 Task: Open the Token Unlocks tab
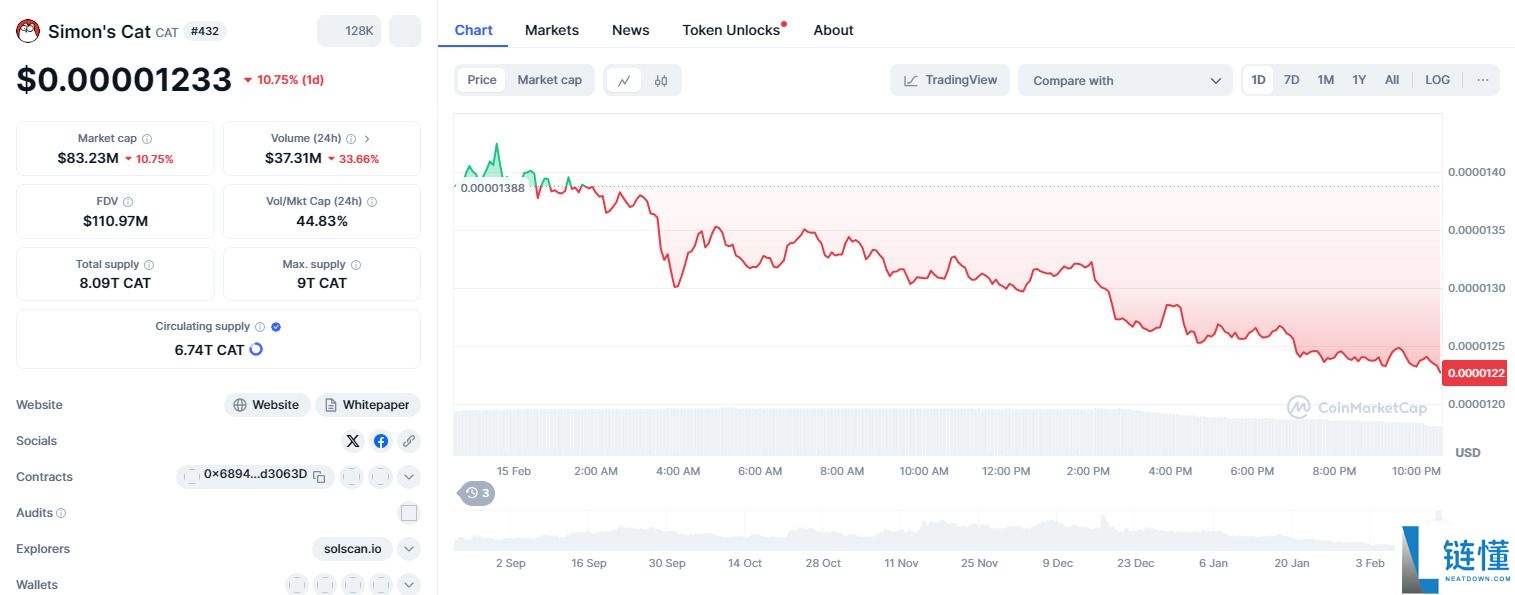[x=731, y=30]
